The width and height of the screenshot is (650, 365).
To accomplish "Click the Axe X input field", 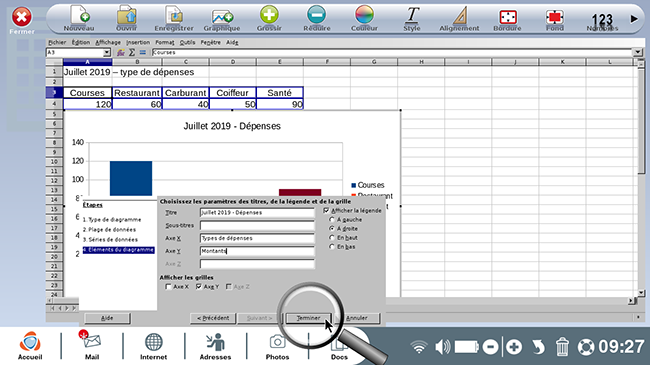I will [x=257, y=238].
